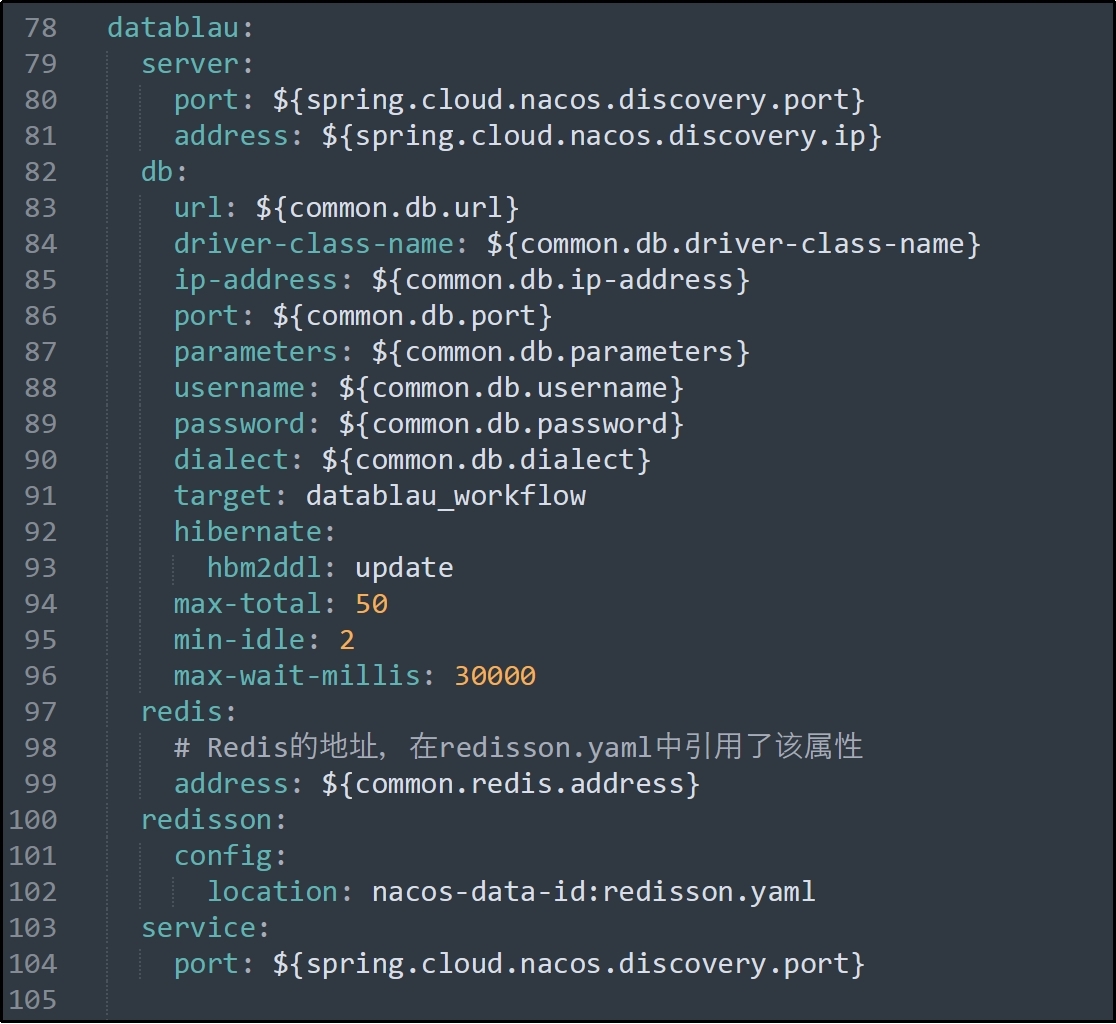Image resolution: width=1116 pixels, height=1024 pixels.
Task: Click line number 78 in gutter
Action: tap(41, 28)
